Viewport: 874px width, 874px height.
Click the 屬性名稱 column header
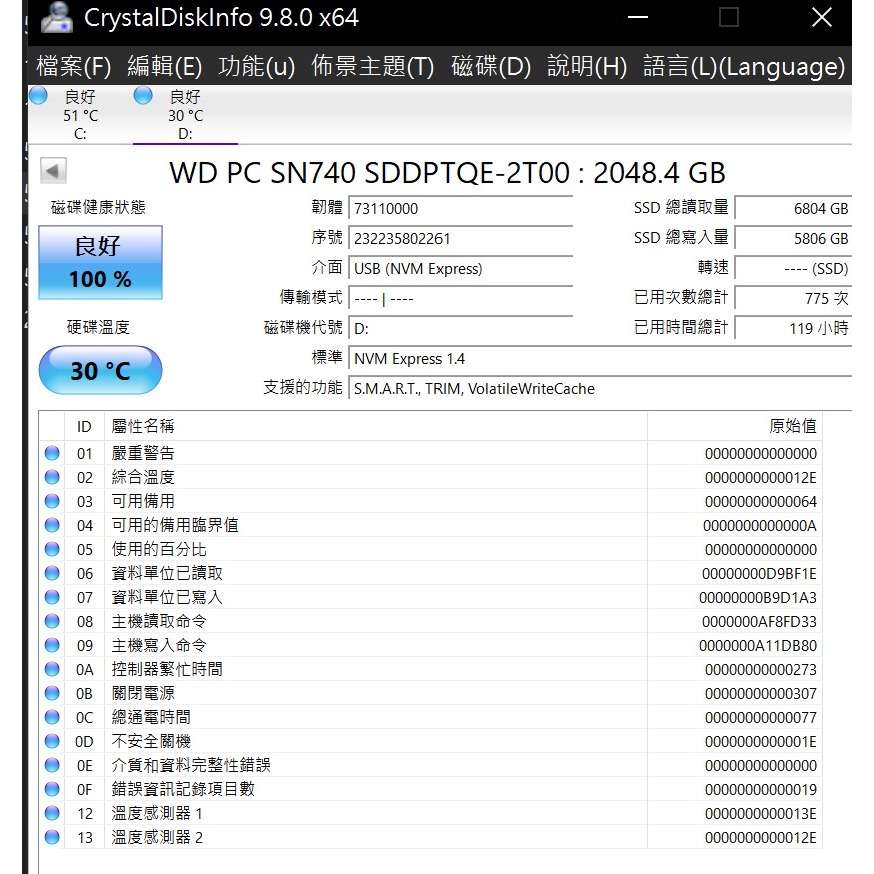pos(376,426)
